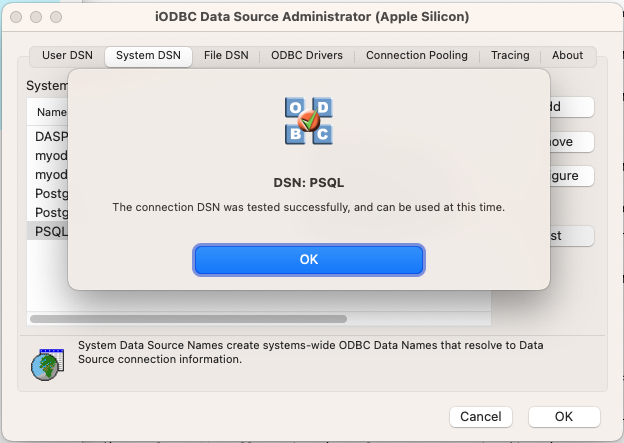Click the horizontal scrollbar under DSN list
The height and width of the screenshot is (443, 624).
pyautogui.click(x=188, y=319)
